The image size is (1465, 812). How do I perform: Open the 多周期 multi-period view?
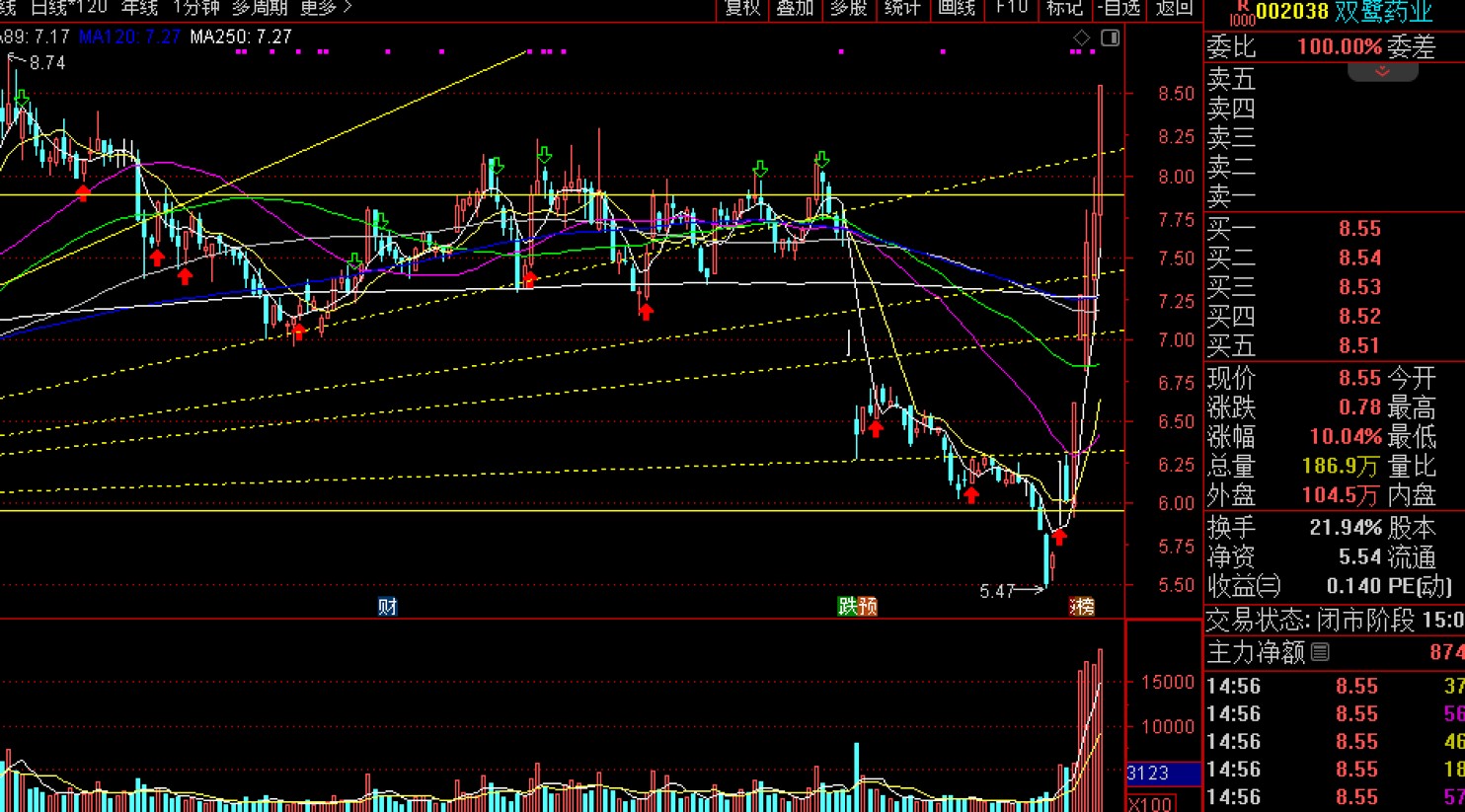(260, 8)
